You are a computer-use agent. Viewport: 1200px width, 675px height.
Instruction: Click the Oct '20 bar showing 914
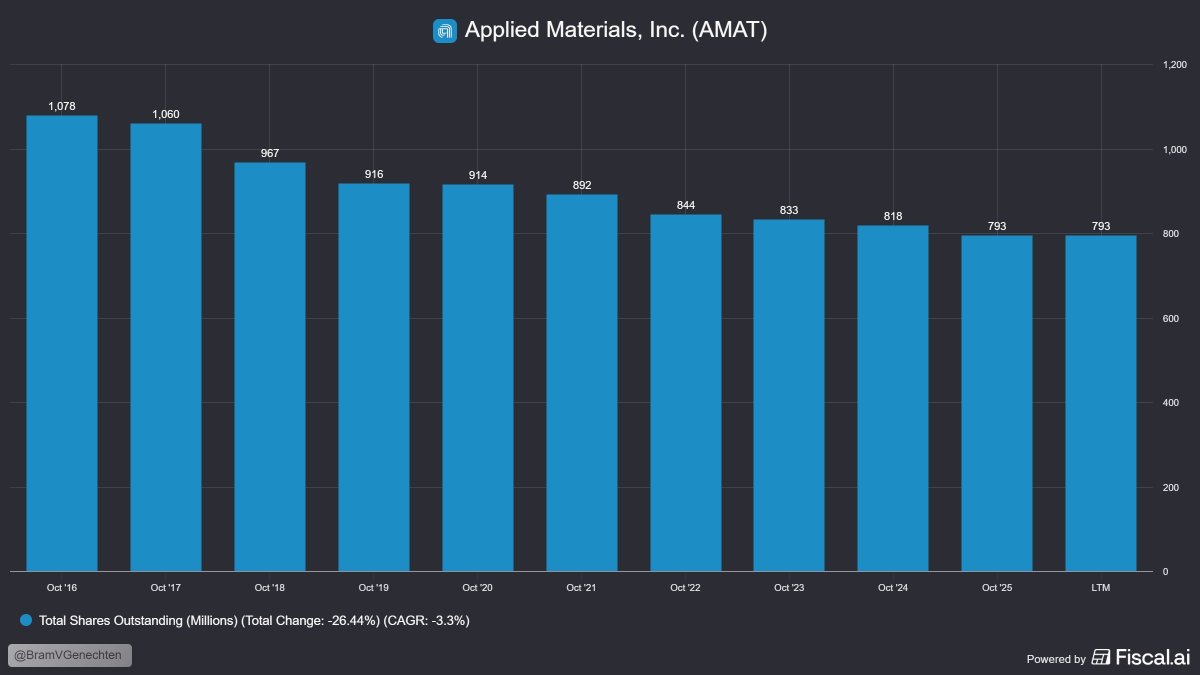pyautogui.click(x=477, y=380)
